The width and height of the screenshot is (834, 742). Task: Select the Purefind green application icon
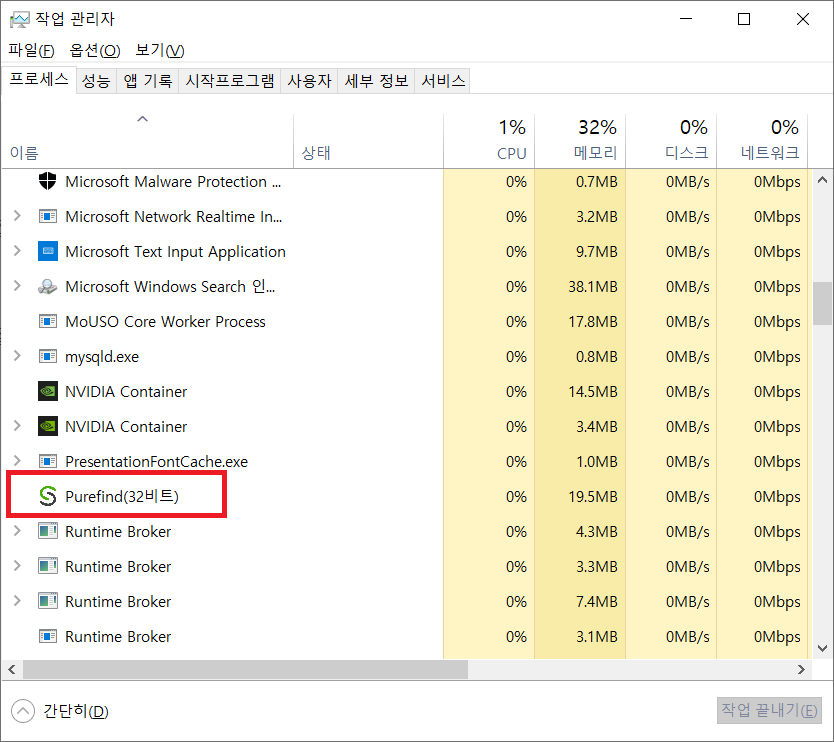(48, 496)
